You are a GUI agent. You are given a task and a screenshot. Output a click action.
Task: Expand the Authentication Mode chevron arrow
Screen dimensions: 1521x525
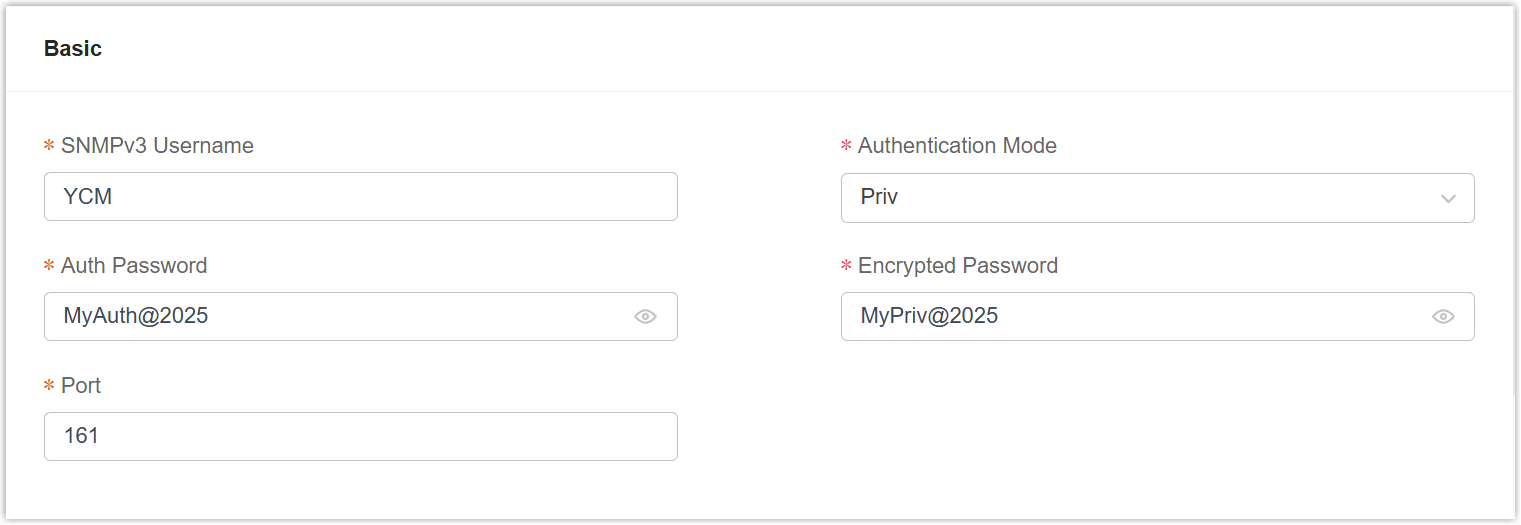pyautogui.click(x=1447, y=198)
